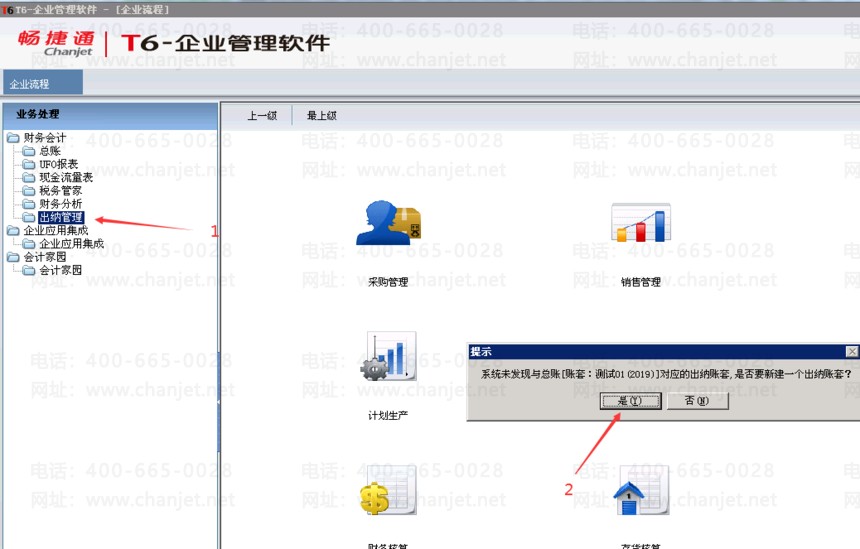The image size is (860, 549).
Task: Select 现金流量表 in the tree
Action: tap(66, 177)
